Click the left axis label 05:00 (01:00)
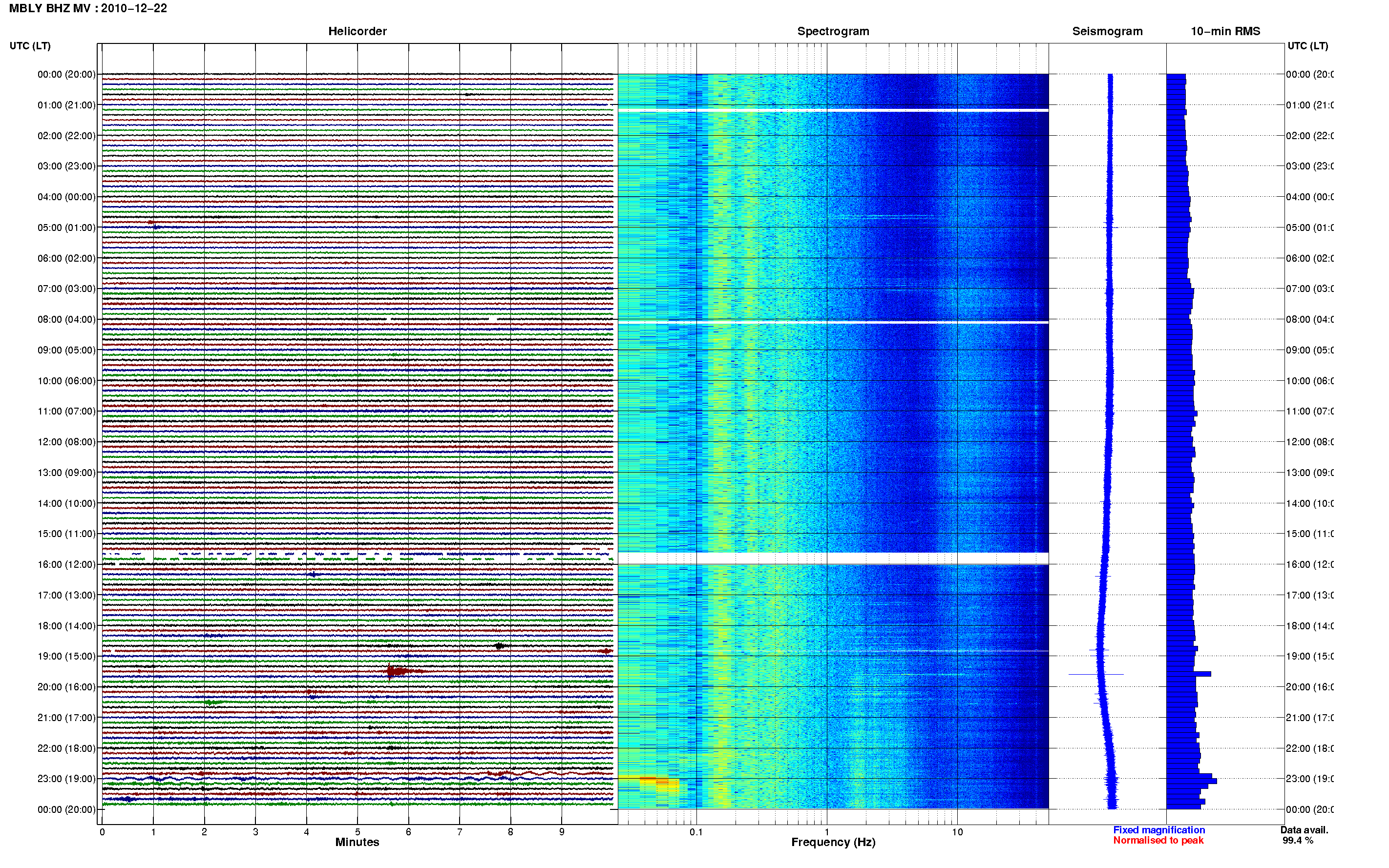The image size is (1389, 868). (x=66, y=228)
